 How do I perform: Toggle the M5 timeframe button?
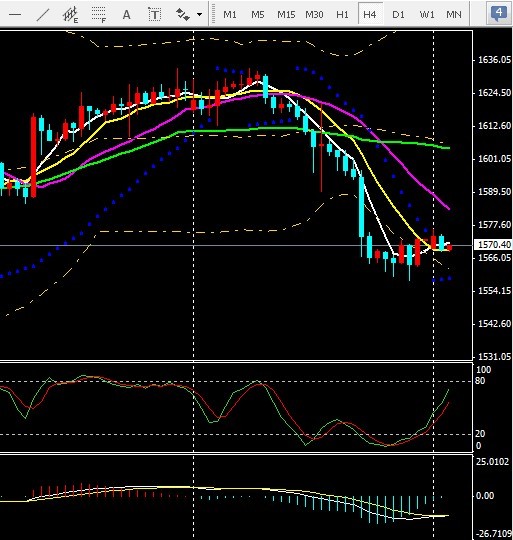[x=258, y=14]
